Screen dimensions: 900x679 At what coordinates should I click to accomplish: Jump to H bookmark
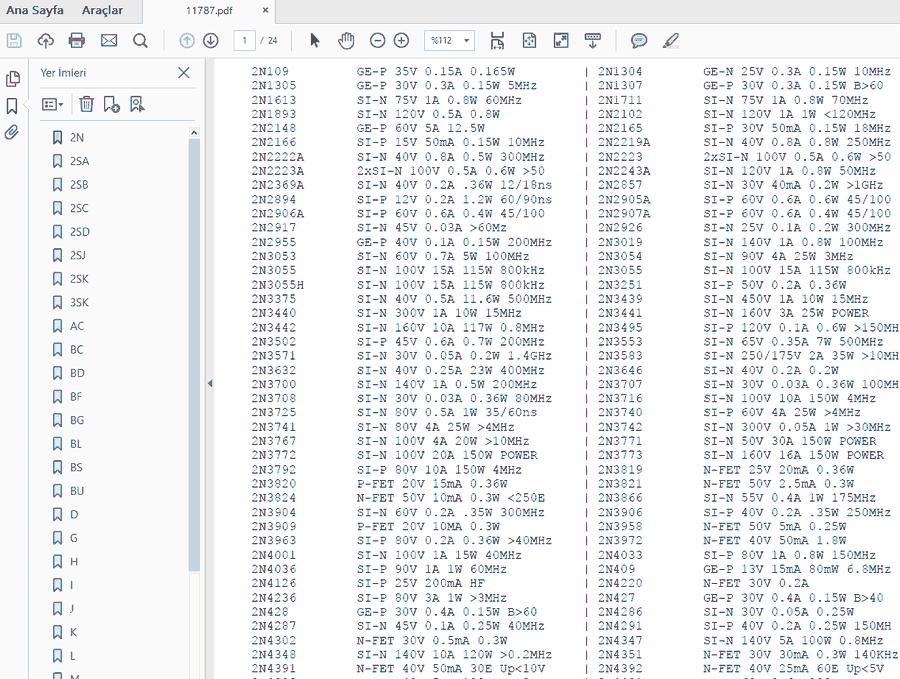(74, 561)
